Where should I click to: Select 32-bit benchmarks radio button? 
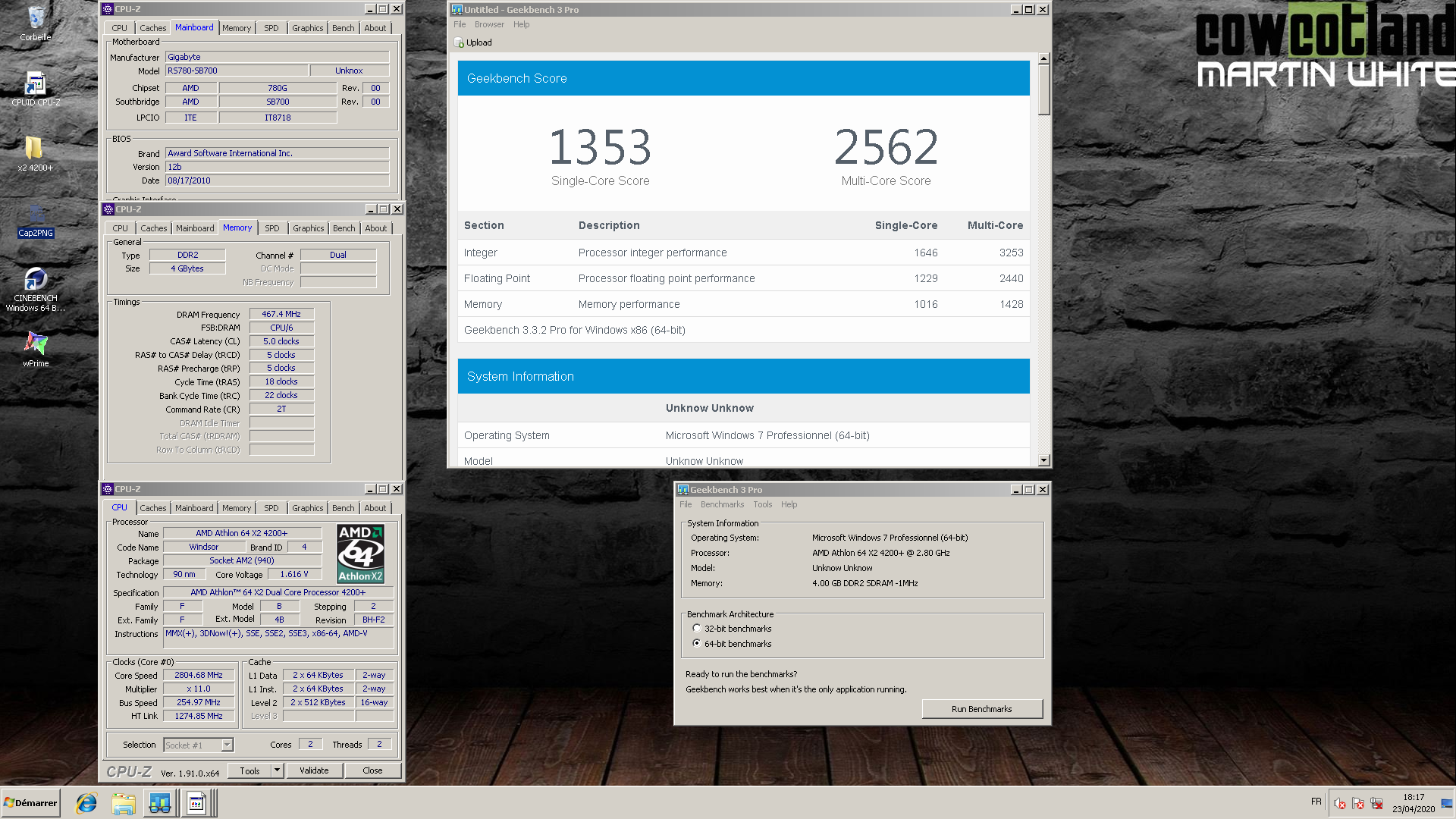tap(696, 629)
